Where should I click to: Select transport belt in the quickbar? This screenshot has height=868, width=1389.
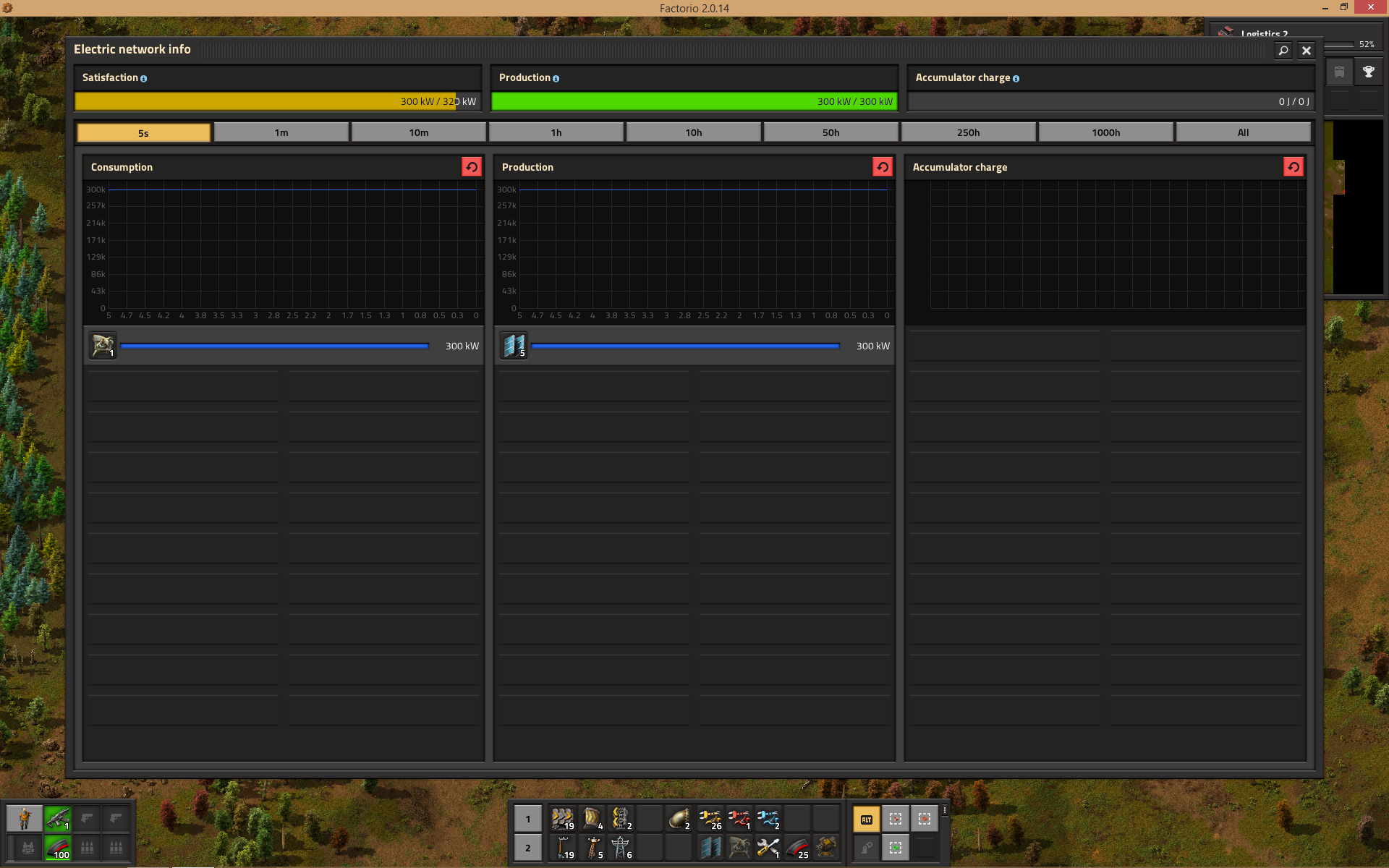(x=562, y=819)
